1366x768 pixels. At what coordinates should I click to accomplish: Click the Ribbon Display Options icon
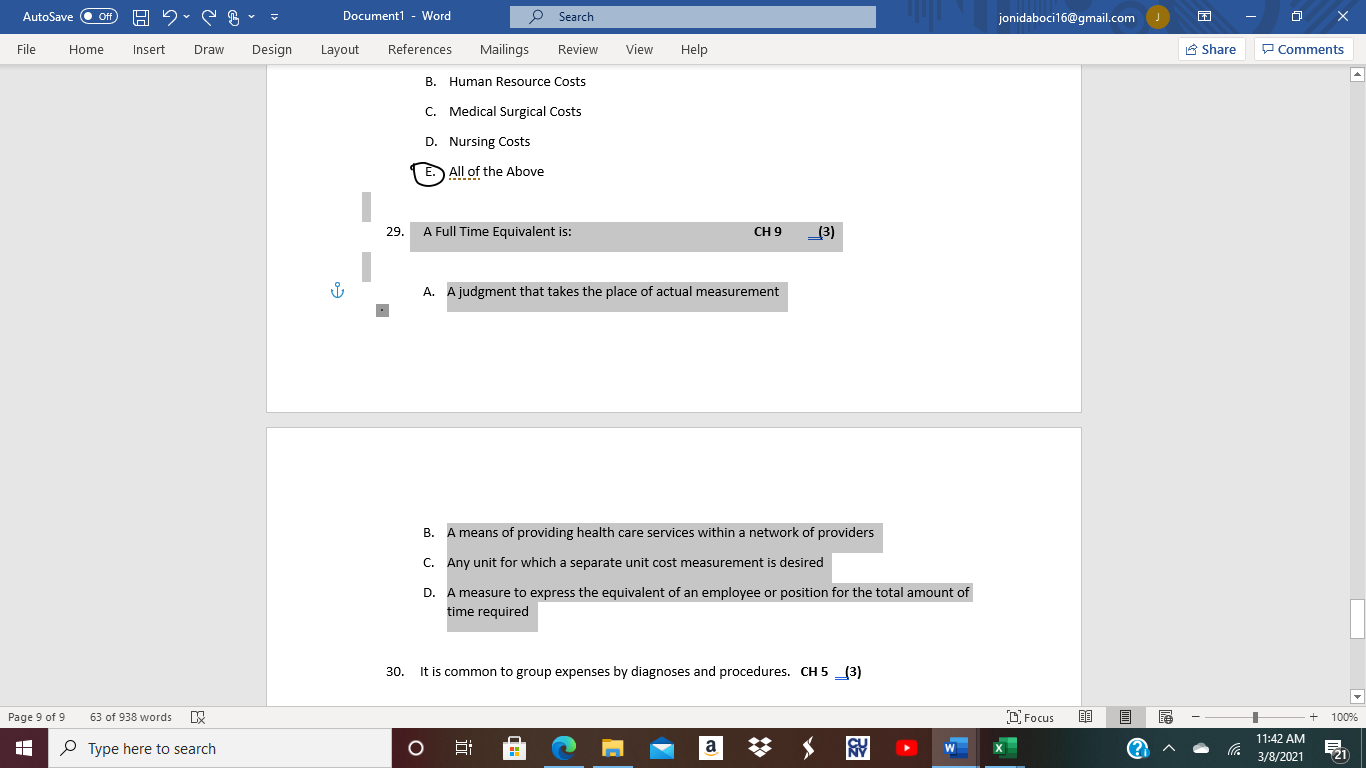tap(1204, 16)
